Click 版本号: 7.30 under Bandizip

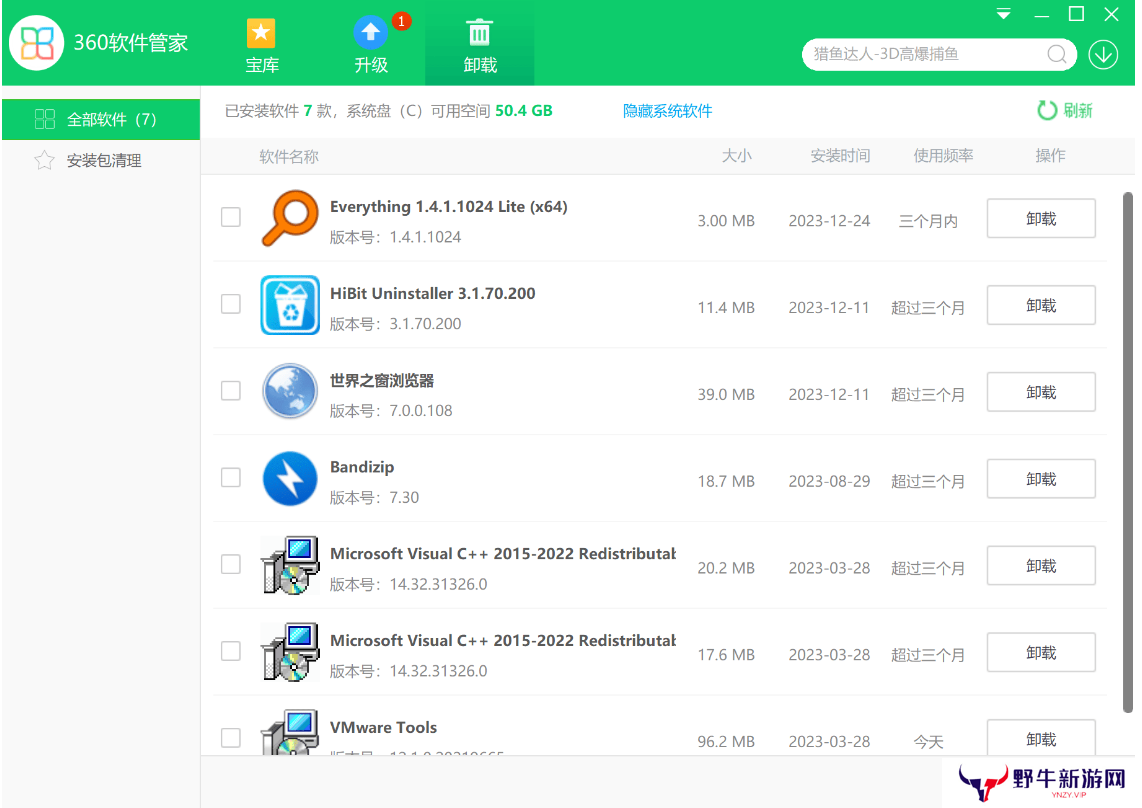[x=374, y=498]
